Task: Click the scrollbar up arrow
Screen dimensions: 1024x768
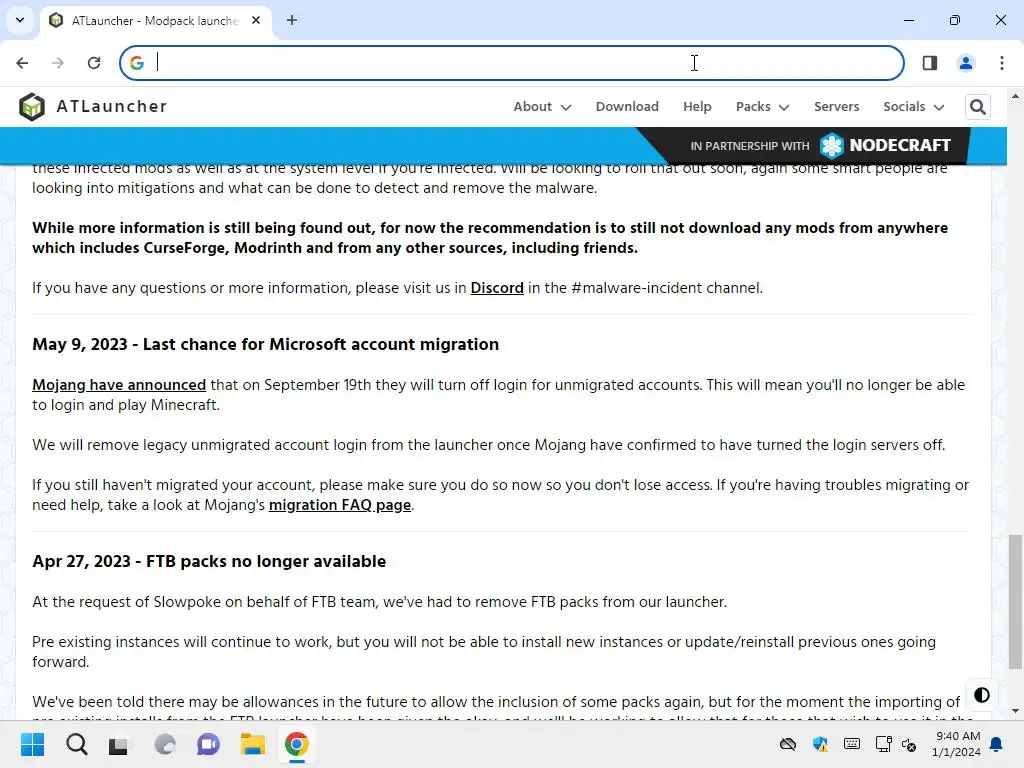Action: (x=1014, y=96)
